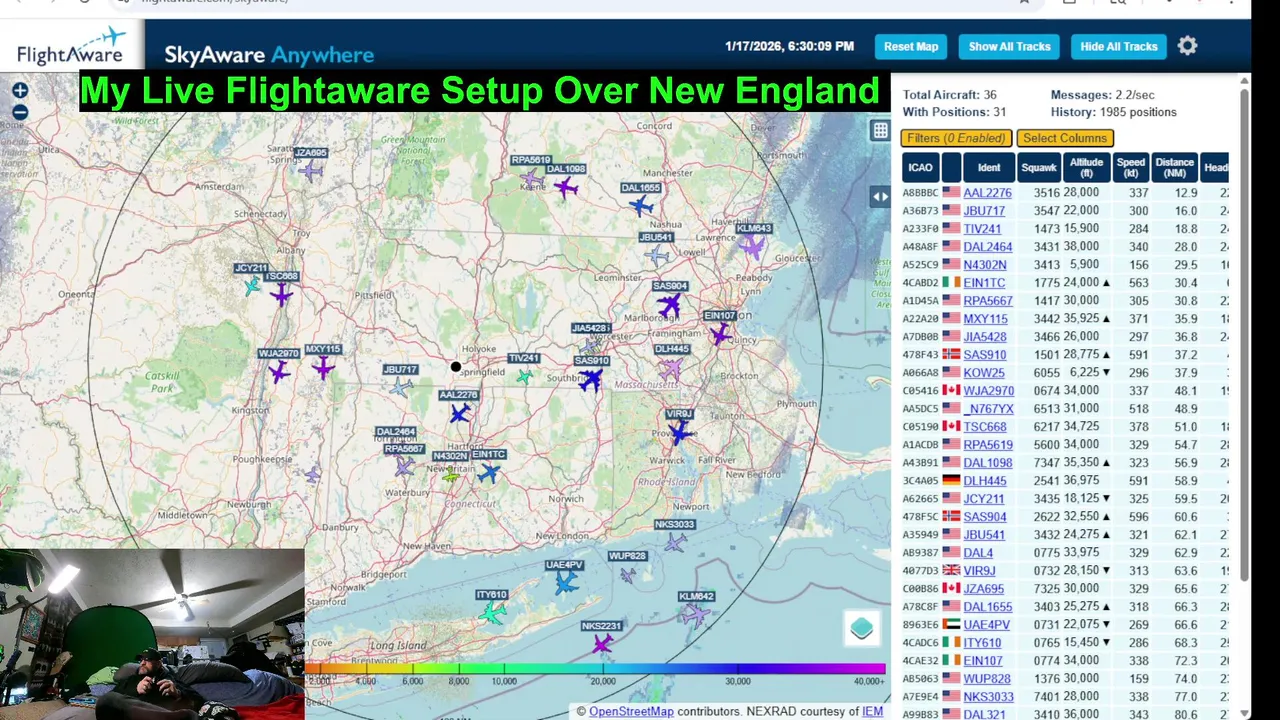Open the JBU717 flight link in table

pyautogui.click(x=984, y=211)
